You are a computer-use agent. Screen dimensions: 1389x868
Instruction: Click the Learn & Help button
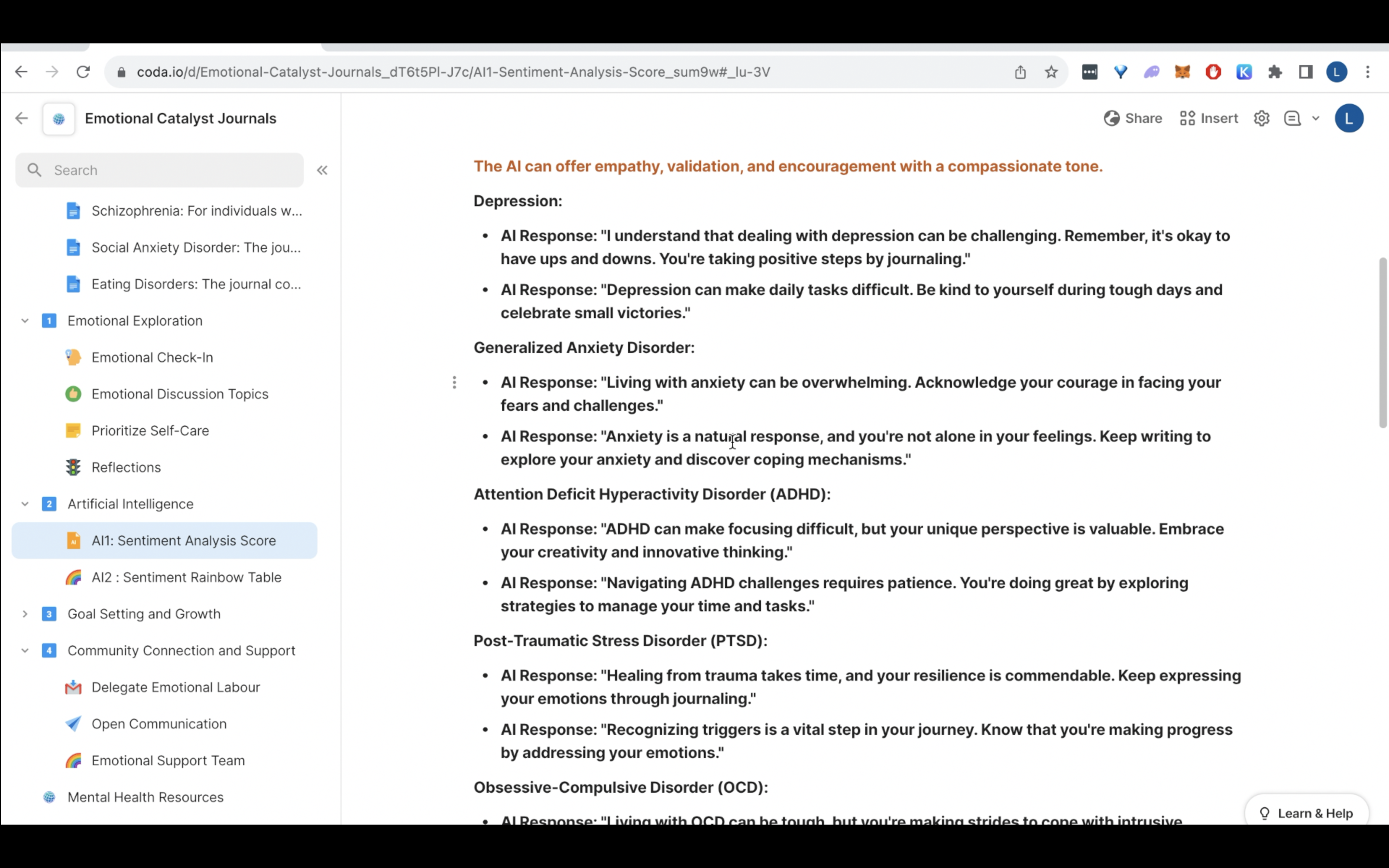click(1307, 813)
